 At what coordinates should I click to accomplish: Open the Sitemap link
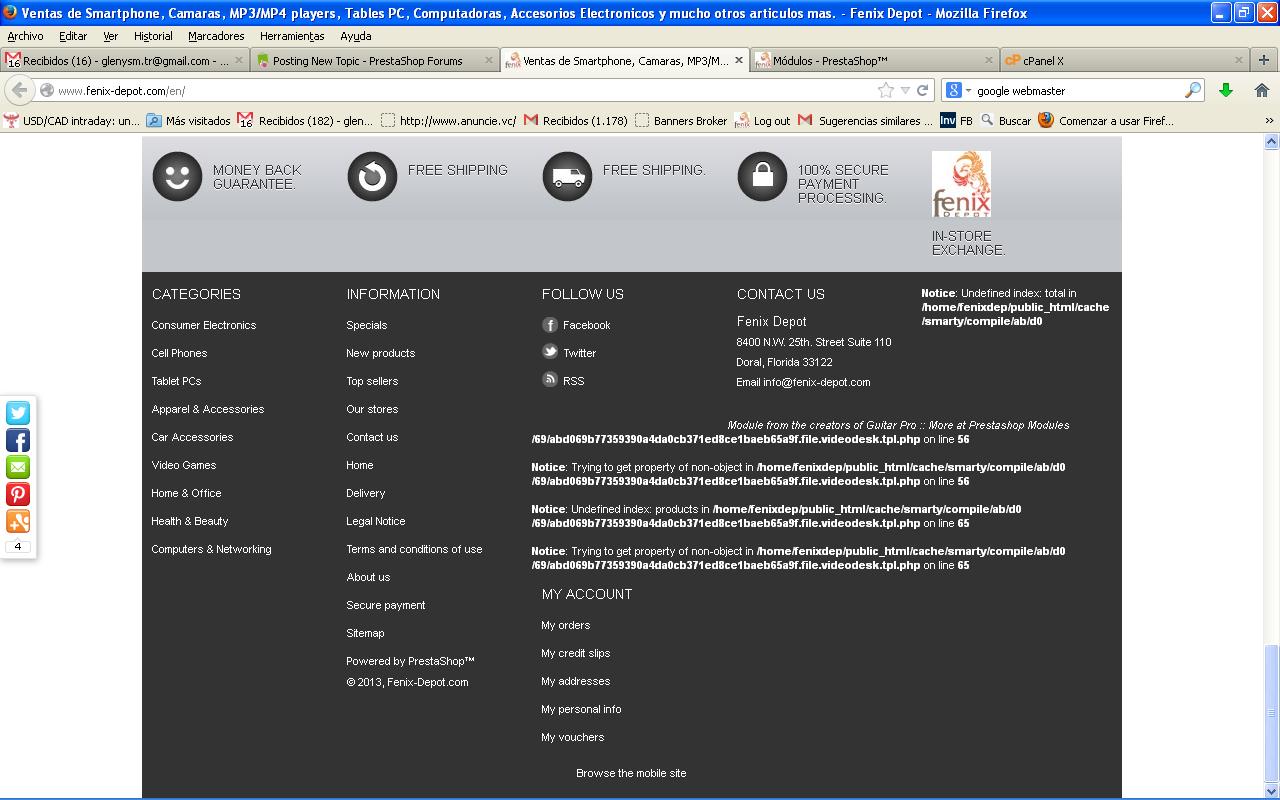click(366, 633)
